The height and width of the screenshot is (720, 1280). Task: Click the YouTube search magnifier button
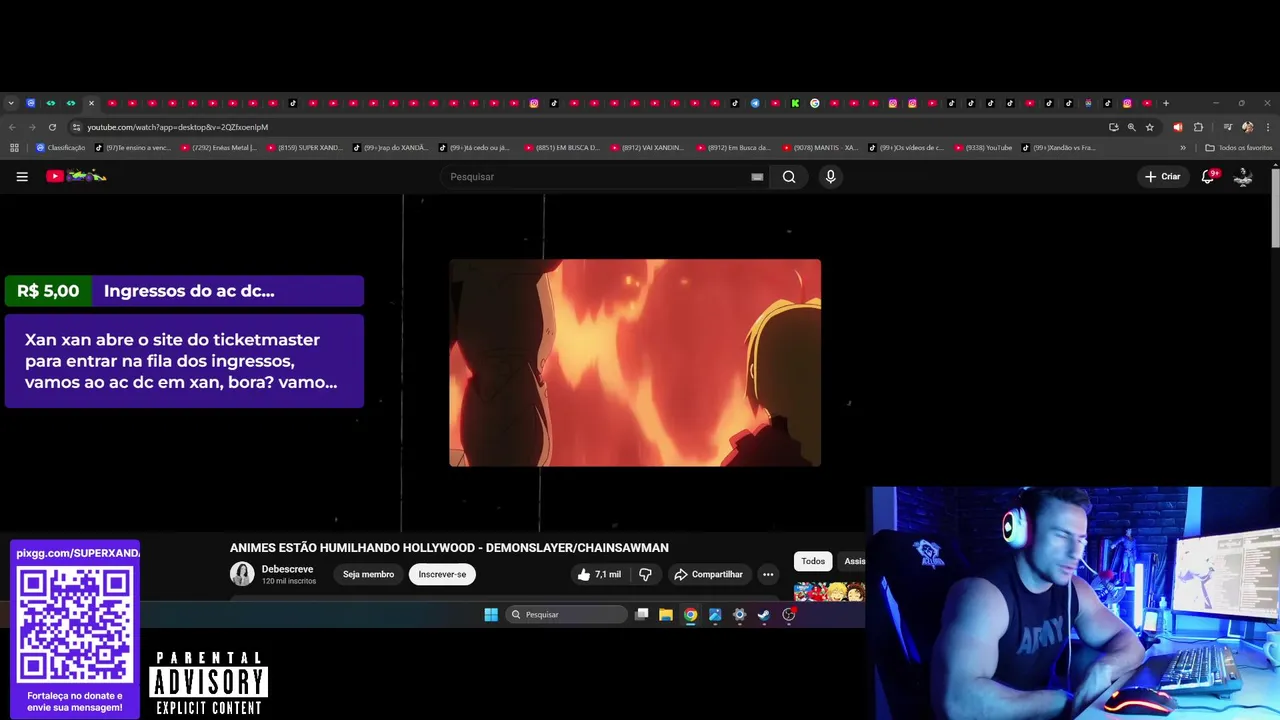(x=789, y=176)
